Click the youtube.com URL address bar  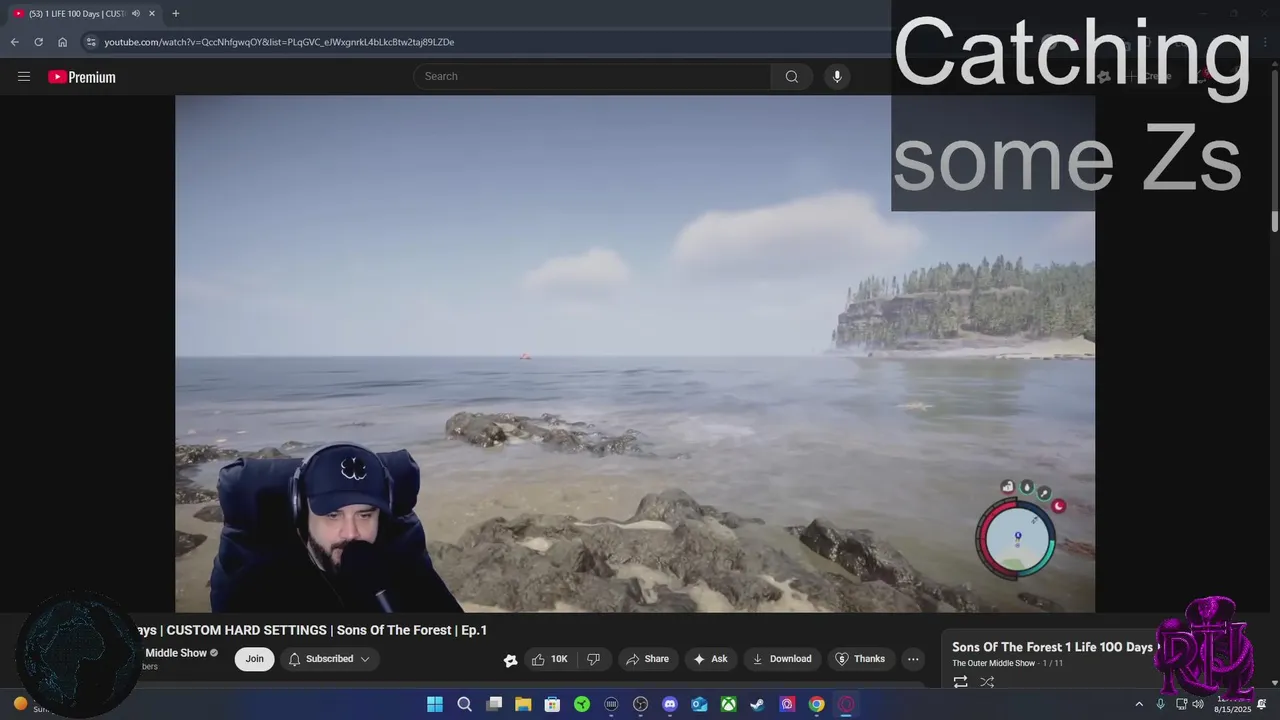click(279, 42)
